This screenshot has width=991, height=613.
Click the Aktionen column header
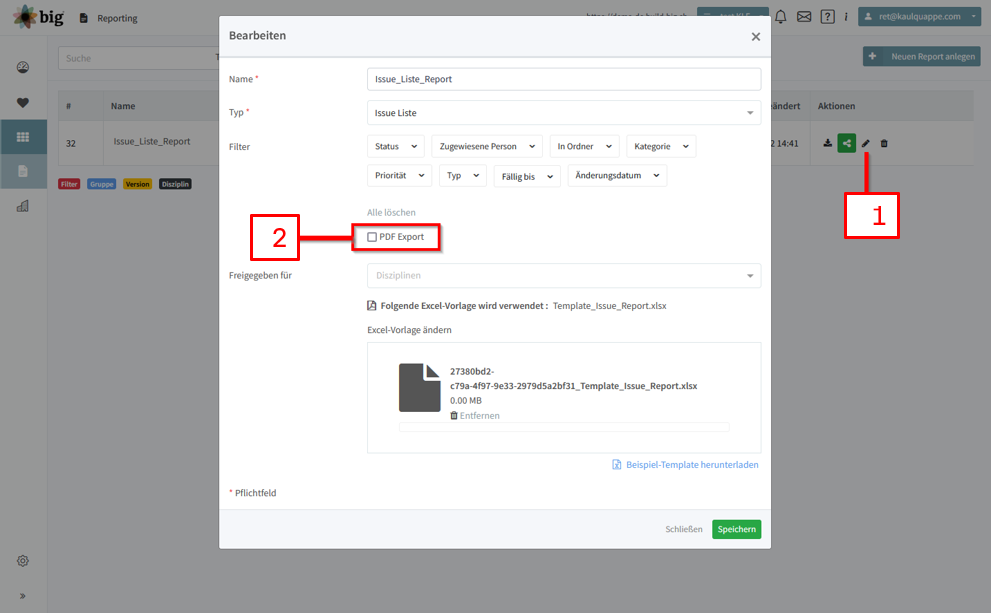point(836,106)
